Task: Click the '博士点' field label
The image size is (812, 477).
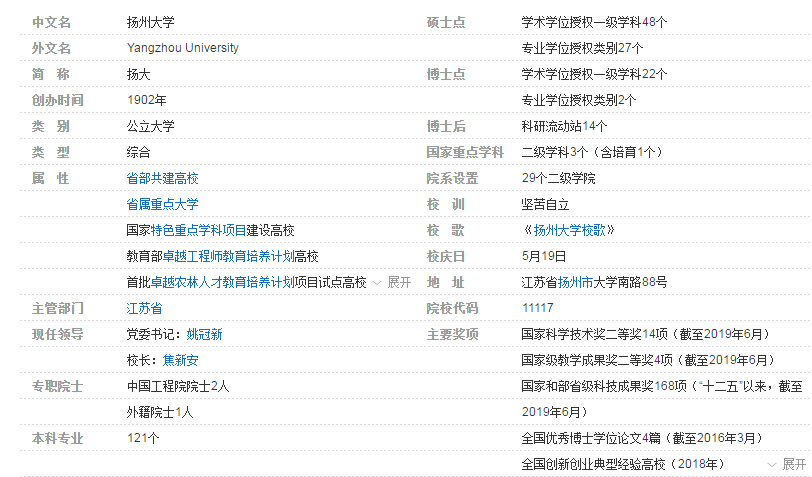Action: 446,74
